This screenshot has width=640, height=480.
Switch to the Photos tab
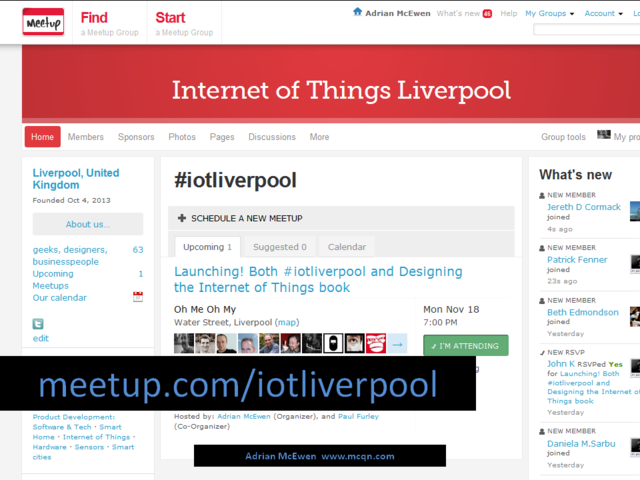[182, 137]
